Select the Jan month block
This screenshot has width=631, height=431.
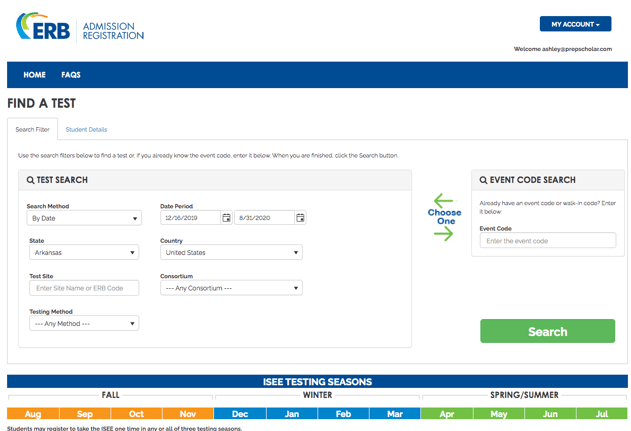tap(292, 414)
